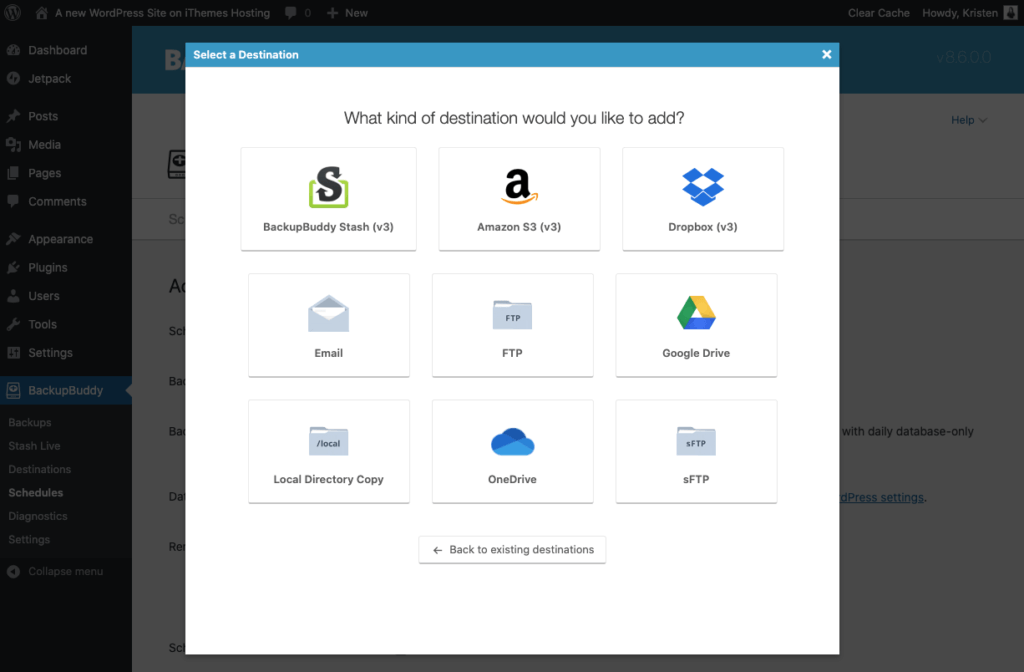The width and height of the screenshot is (1024, 672).
Task: Click the Collapse menu arrow icon
Action: pos(13,571)
